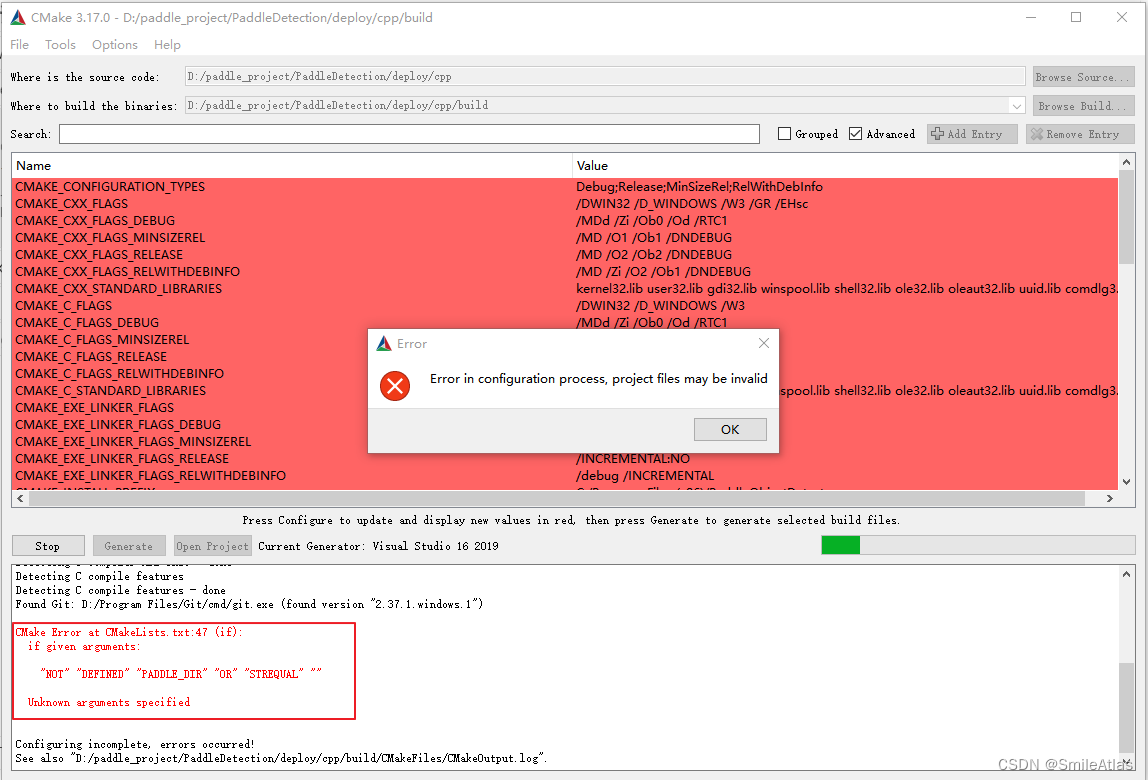This screenshot has height=780, width=1148.
Task: Focus the Search input field
Action: pyautogui.click(x=409, y=134)
